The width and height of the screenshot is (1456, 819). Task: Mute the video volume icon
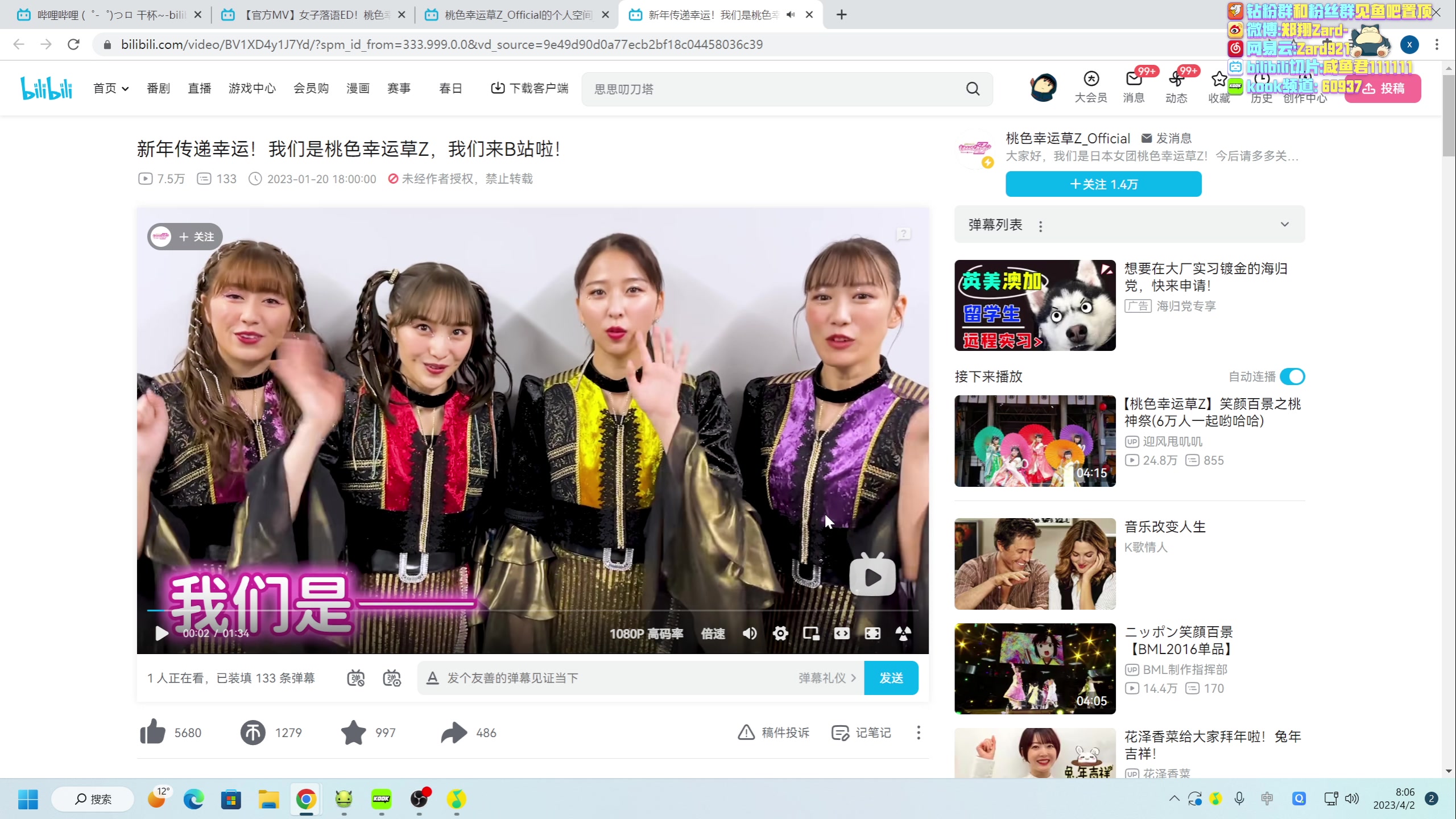750,633
